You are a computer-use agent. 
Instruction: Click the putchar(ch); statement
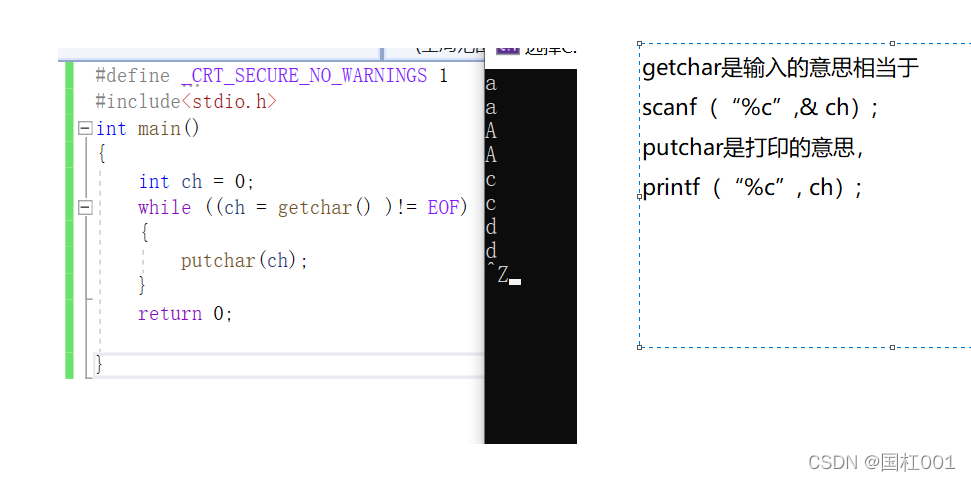point(244,261)
